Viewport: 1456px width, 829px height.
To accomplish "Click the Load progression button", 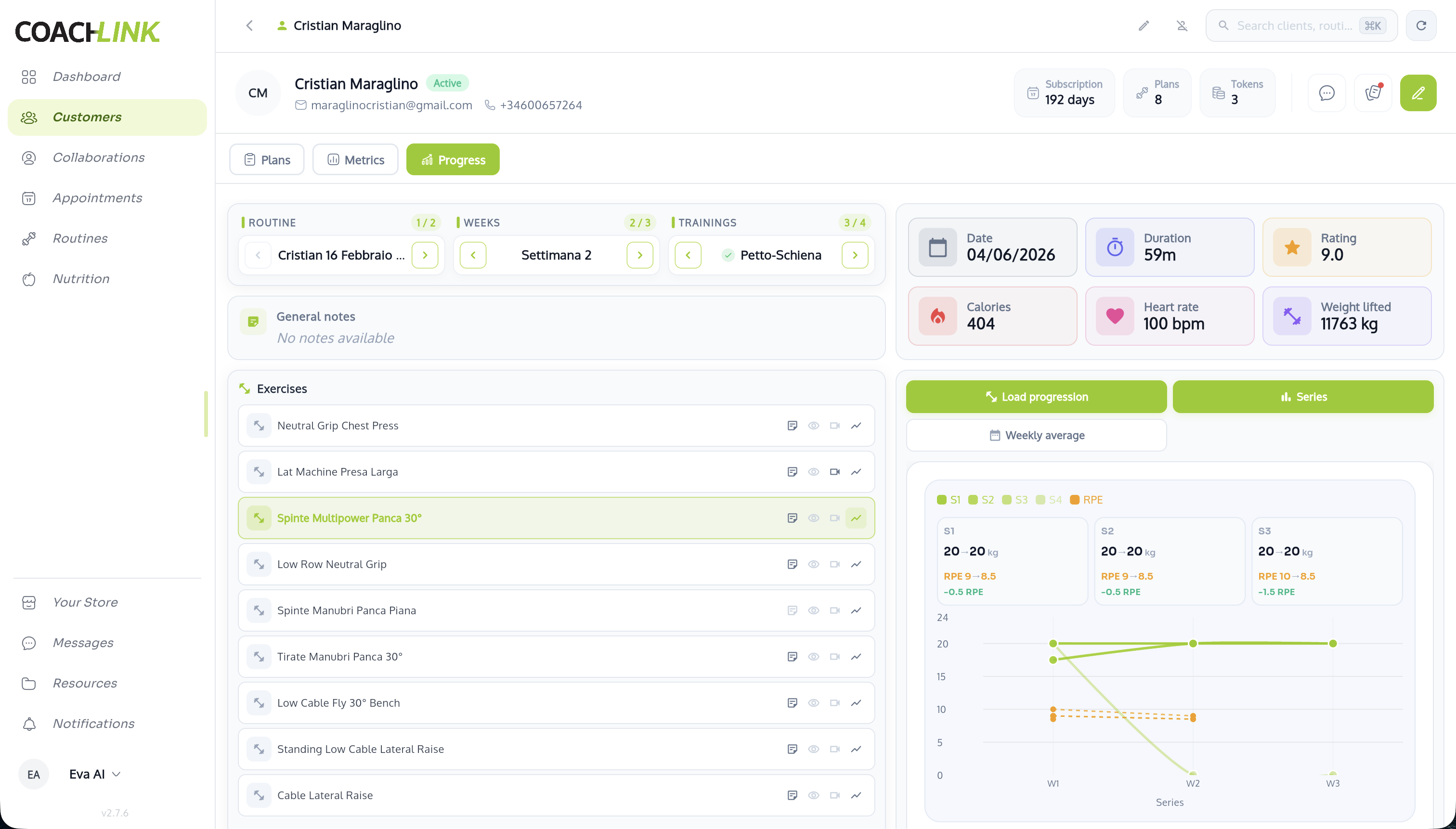I will click(1036, 397).
